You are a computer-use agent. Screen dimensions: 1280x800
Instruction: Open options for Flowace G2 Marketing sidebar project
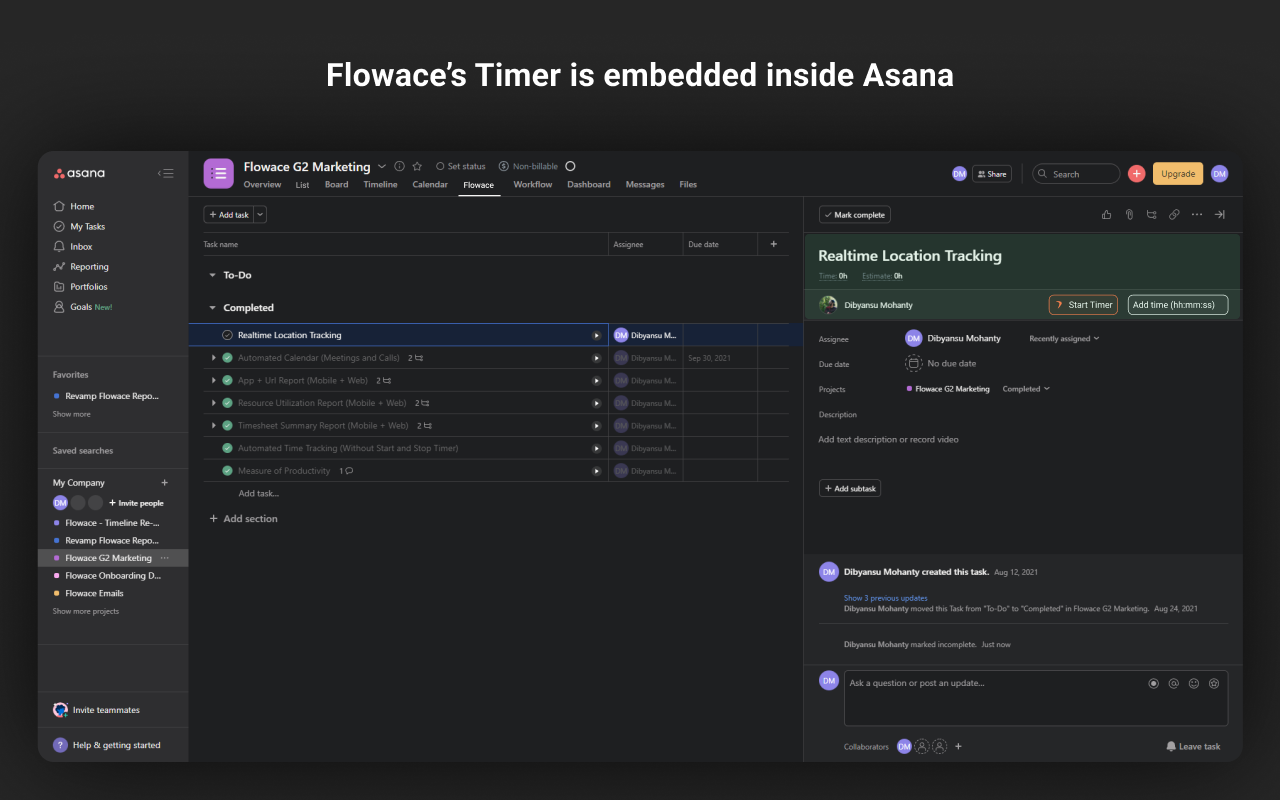(x=165, y=558)
